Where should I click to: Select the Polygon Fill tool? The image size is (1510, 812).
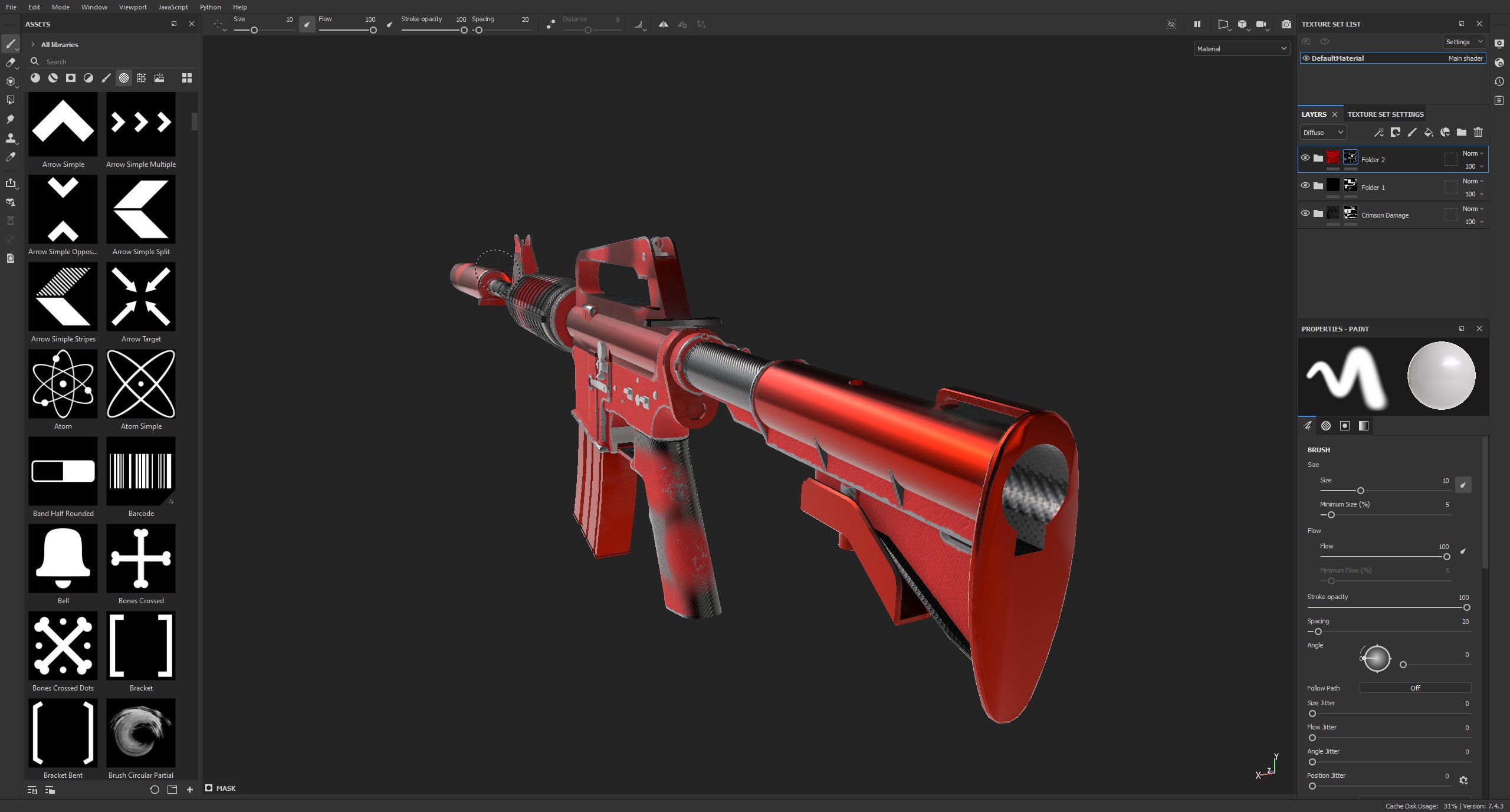point(10,101)
